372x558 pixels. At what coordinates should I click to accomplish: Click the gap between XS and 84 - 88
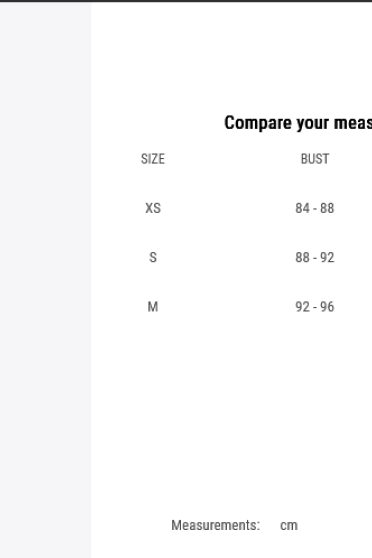[x=228, y=208]
